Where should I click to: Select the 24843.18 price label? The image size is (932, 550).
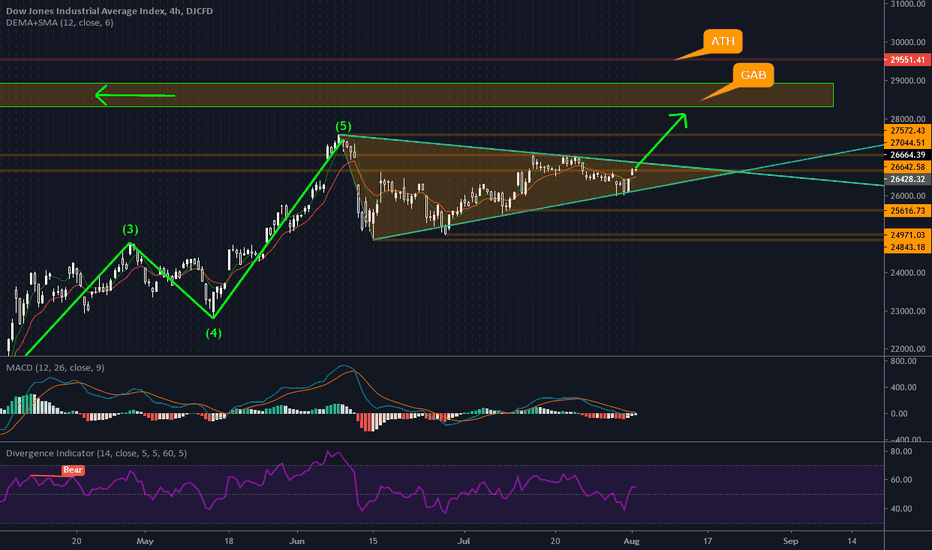point(908,247)
